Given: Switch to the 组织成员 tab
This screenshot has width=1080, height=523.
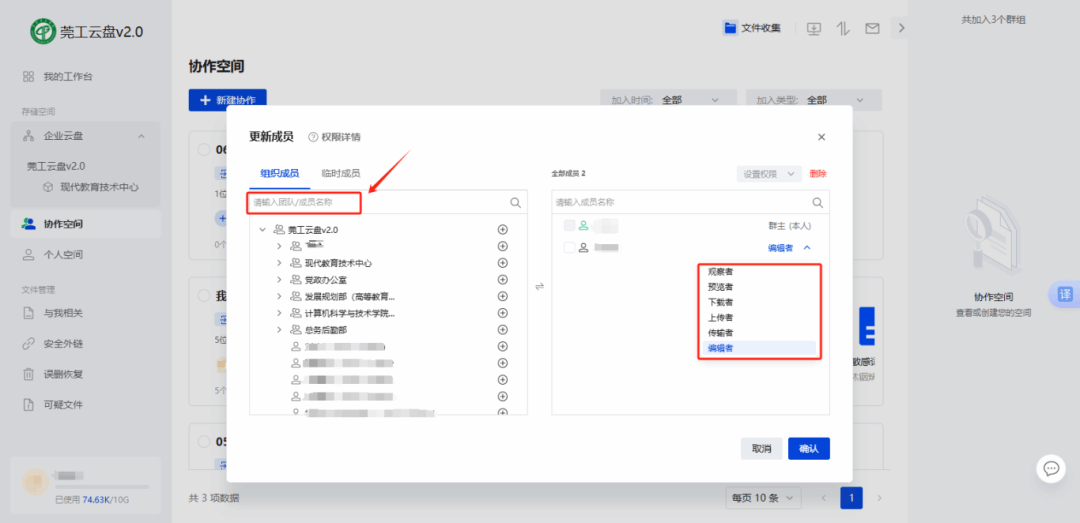Looking at the screenshot, I should (x=280, y=174).
